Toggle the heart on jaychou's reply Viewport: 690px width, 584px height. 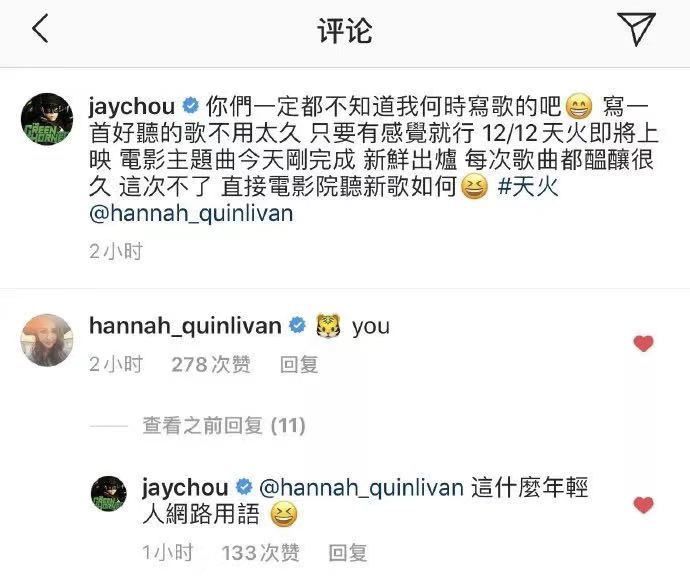point(643,505)
